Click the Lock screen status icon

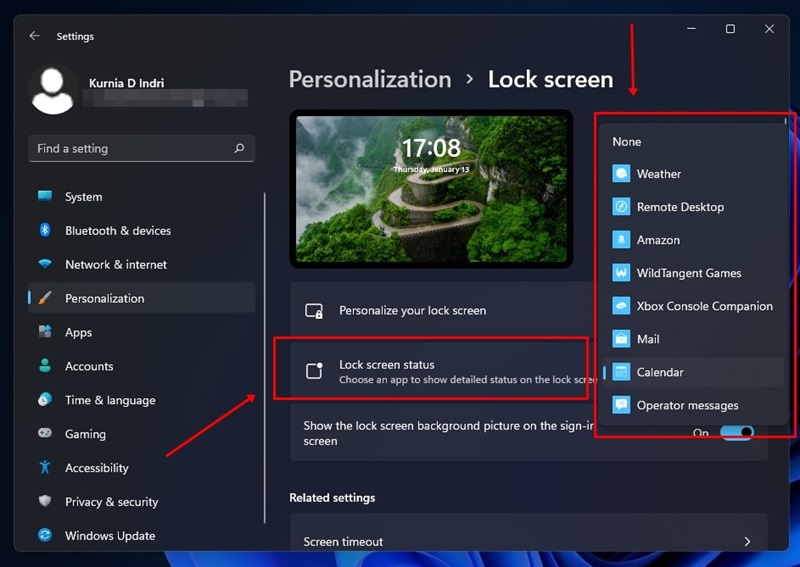pyautogui.click(x=314, y=371)
